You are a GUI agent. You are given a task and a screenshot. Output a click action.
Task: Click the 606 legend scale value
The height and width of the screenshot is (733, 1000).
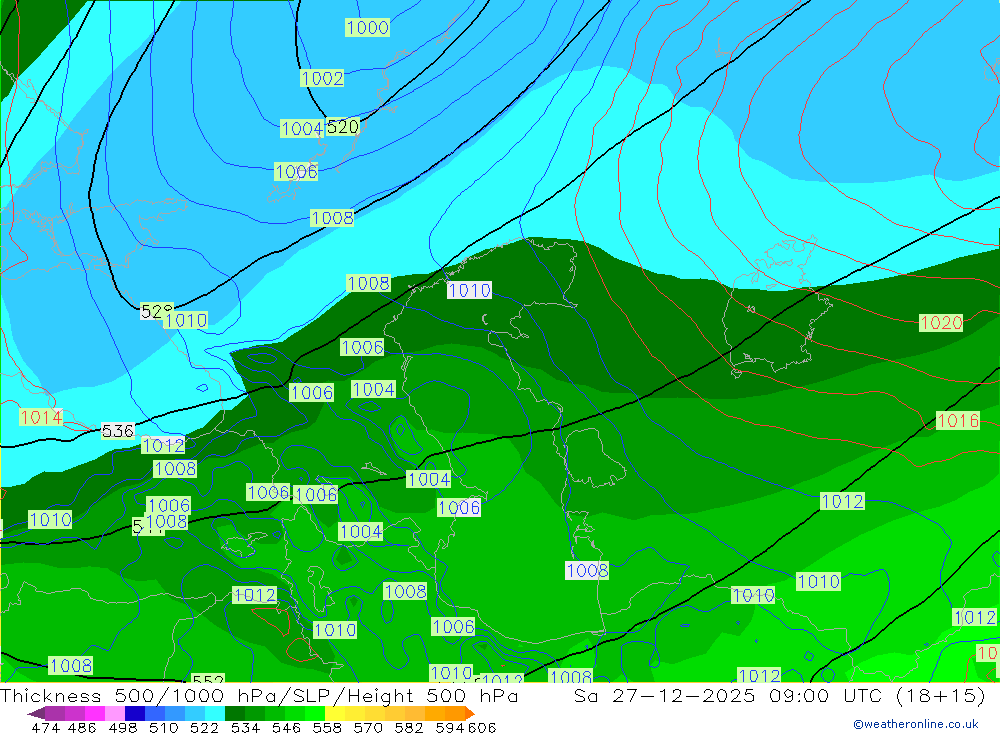(482, 727)
